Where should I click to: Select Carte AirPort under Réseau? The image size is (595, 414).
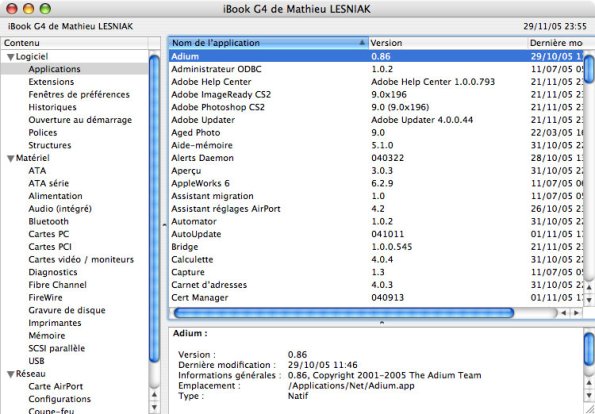click(55, 386)
